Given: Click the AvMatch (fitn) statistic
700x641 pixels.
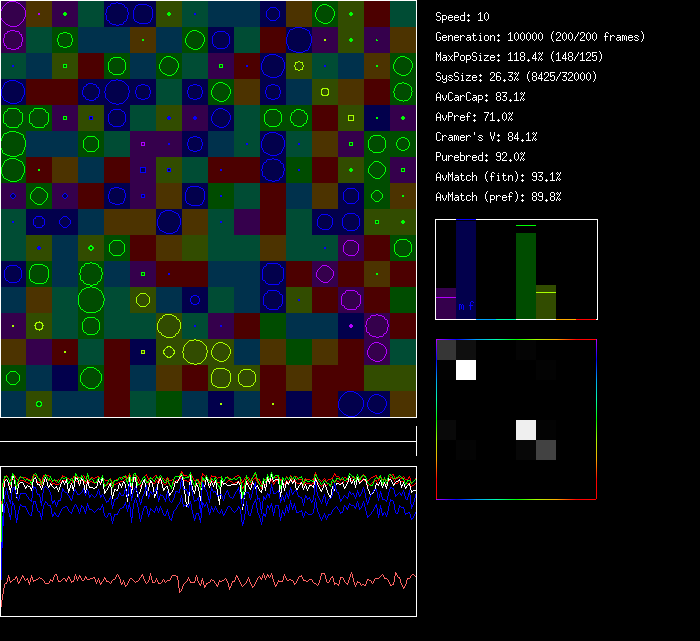Looking at the screenshot, I should (498, 177).
